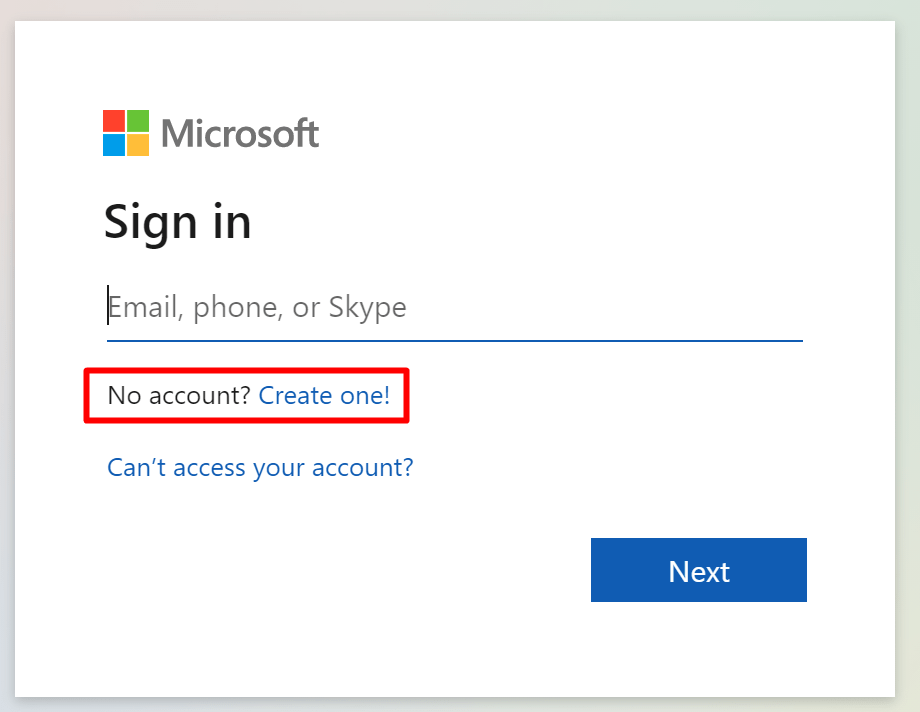Click the word "Skype" in the placeholder

tap(366, 307)
